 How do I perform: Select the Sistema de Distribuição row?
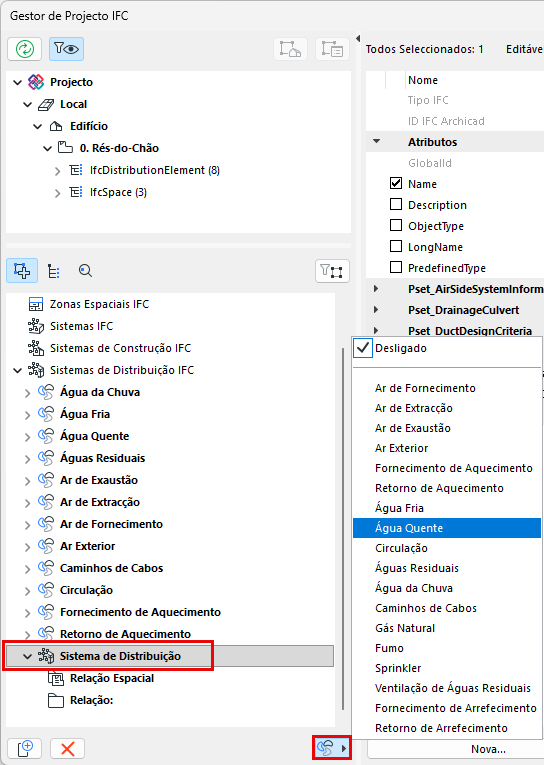coord(169,656)
